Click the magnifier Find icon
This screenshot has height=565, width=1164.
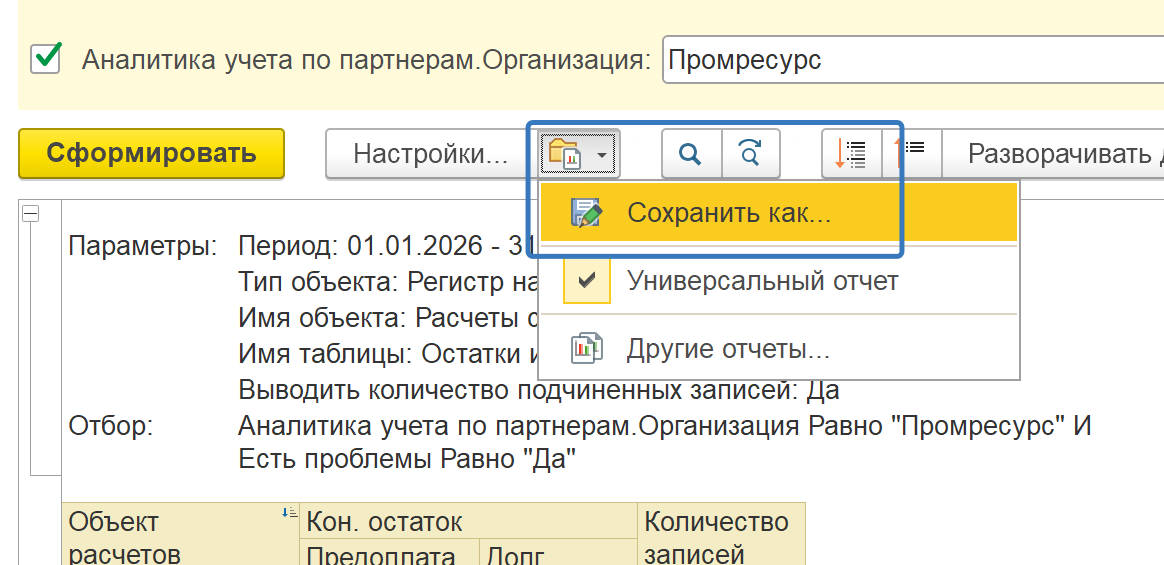[691, 154]
